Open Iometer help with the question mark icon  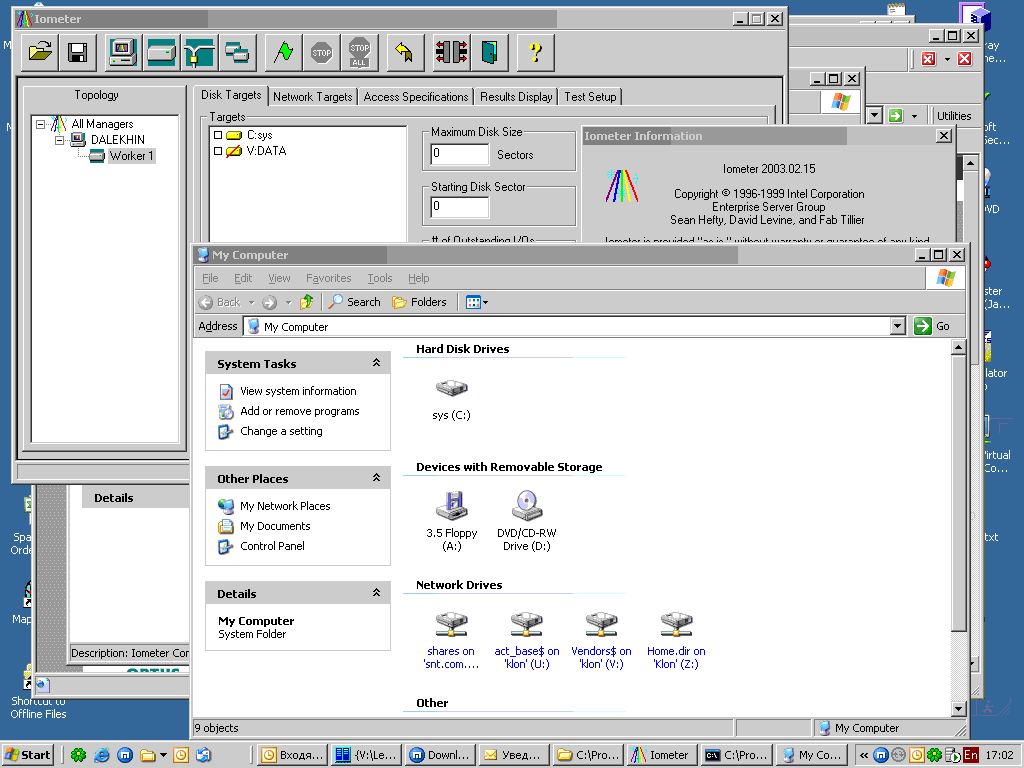click(x=536, y=52)
